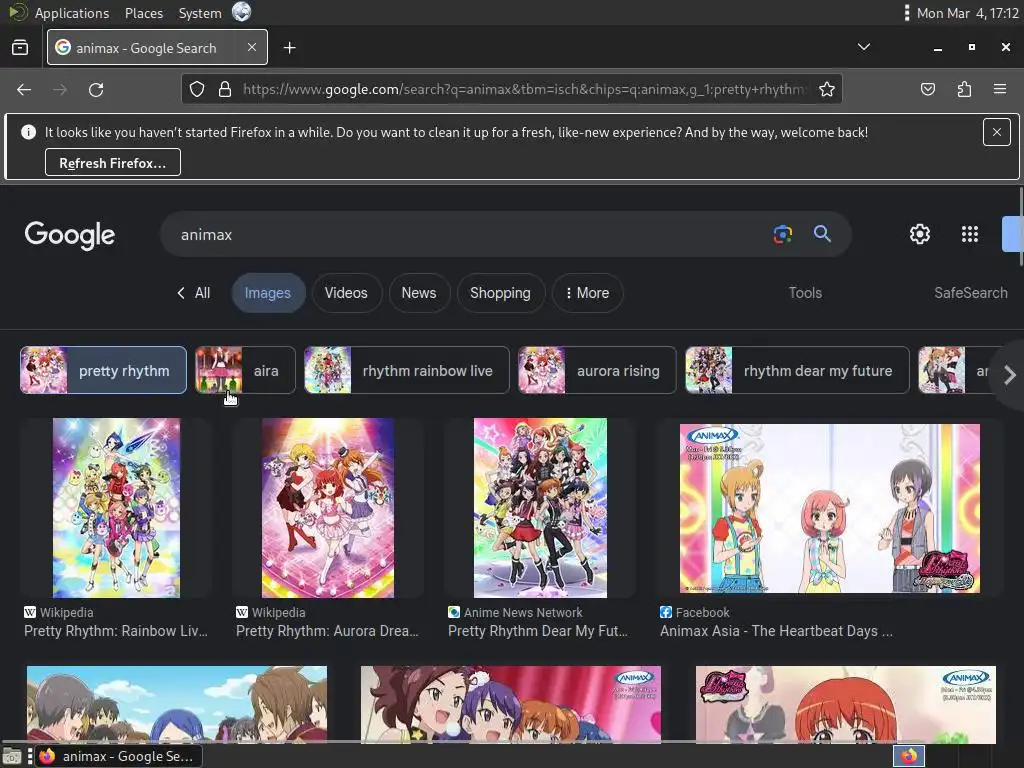Dismiss the Refresh Firefox notification bar
The width and height of the screenshot is (1024, 768).
point(997,132)
